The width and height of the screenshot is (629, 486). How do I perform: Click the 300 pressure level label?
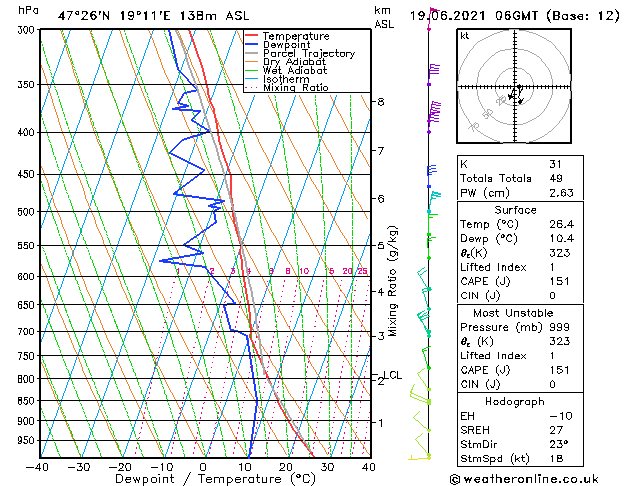point(28,30)
